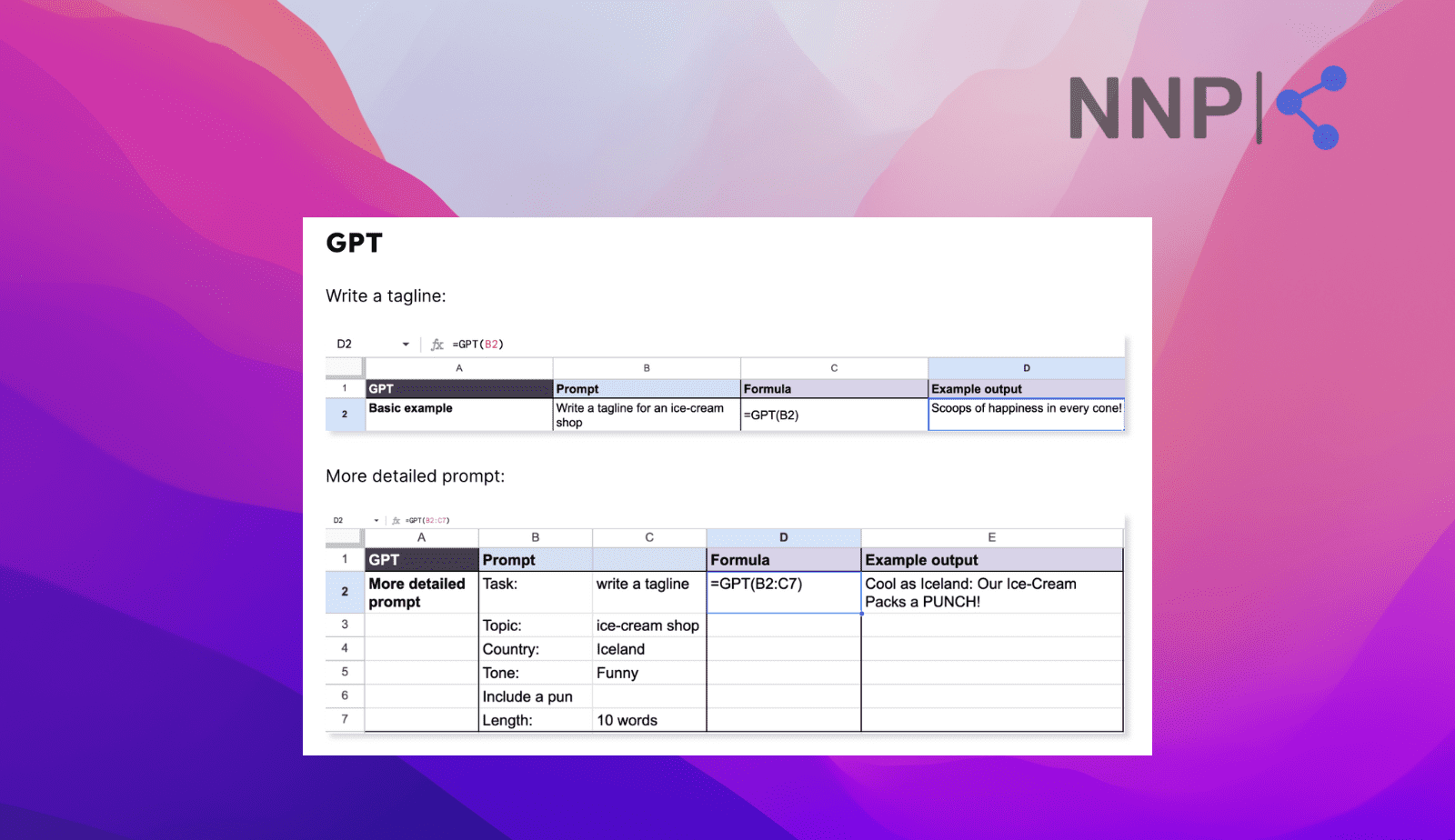Click the formula bar showing =GPT(B2:C7)
The height and width of the screenshot is (840, 1455).
[x=427, y=521]
